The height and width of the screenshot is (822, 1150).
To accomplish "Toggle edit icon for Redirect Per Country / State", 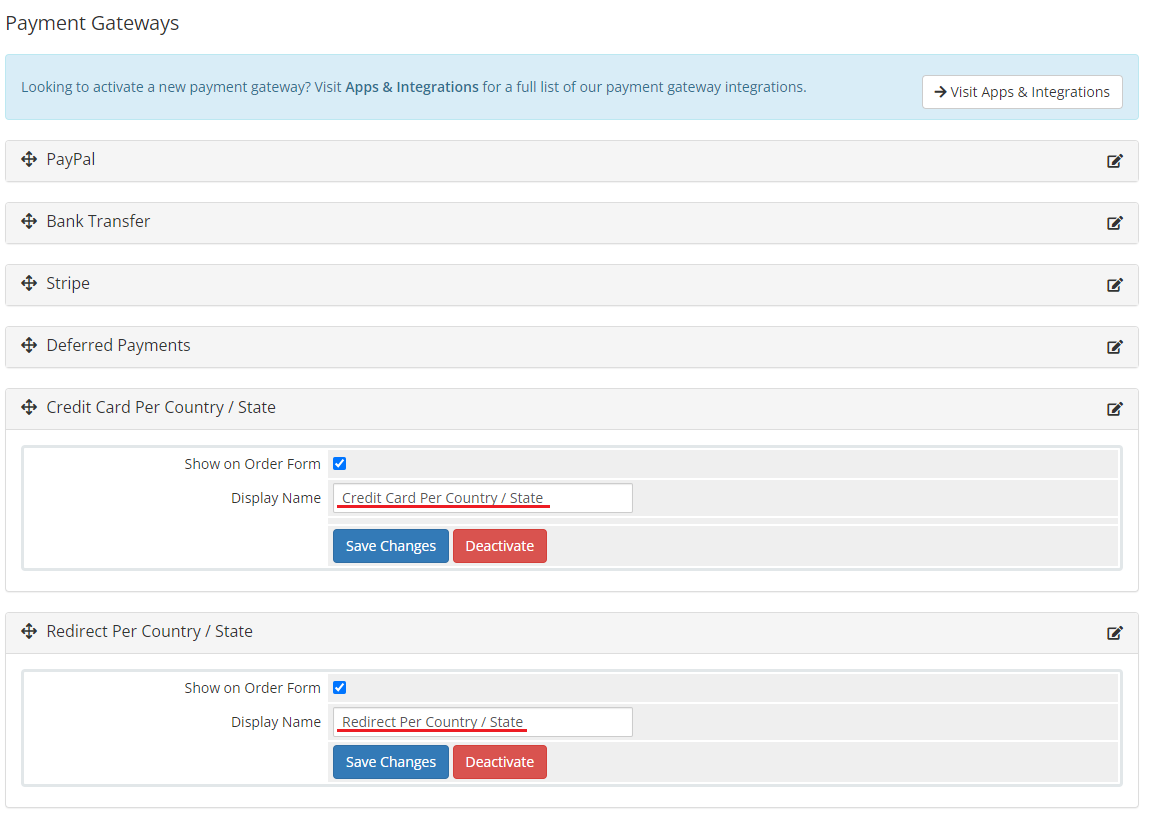I will click(x=1114, y=633).
